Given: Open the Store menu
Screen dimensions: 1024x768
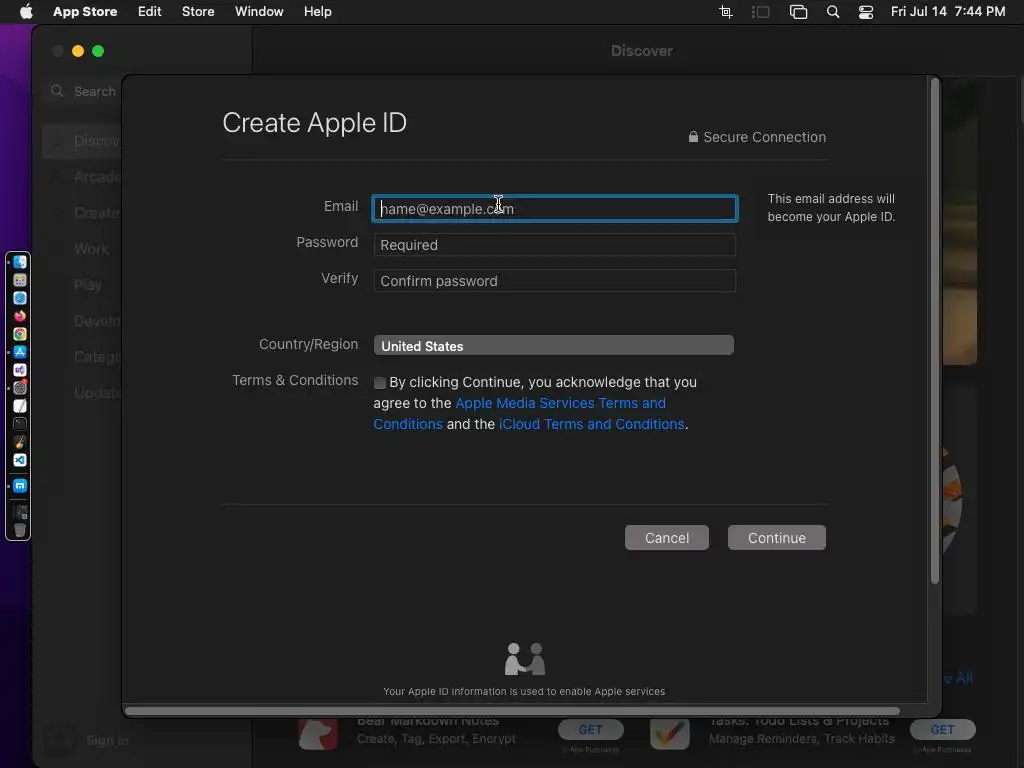Looking at the screenshot, I should click(x=198, y=12).
